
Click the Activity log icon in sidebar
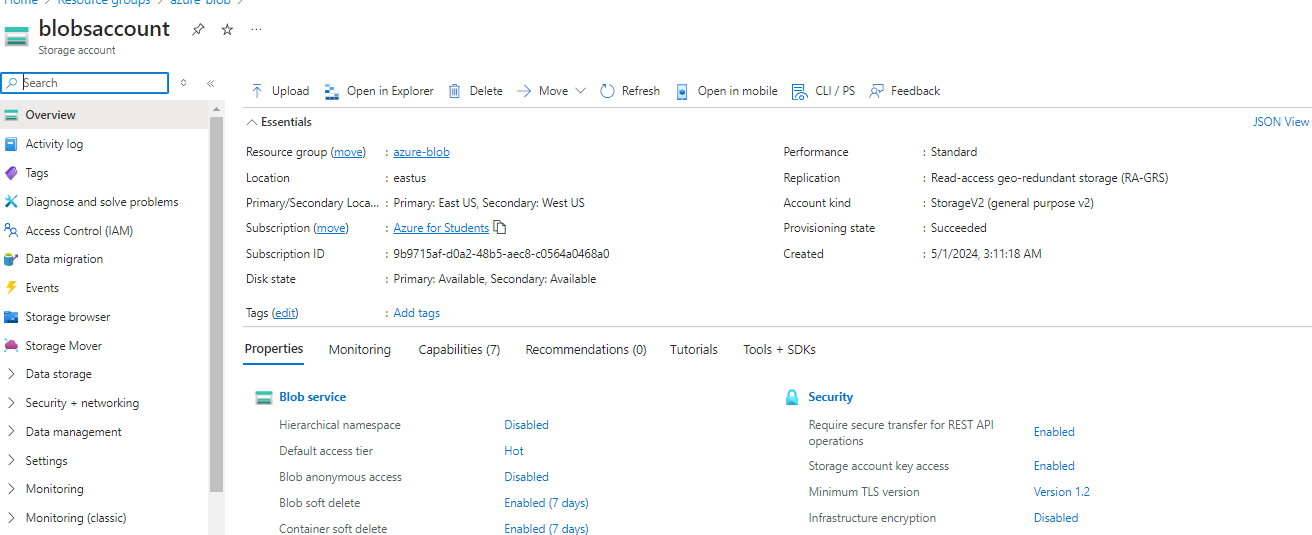11,144
